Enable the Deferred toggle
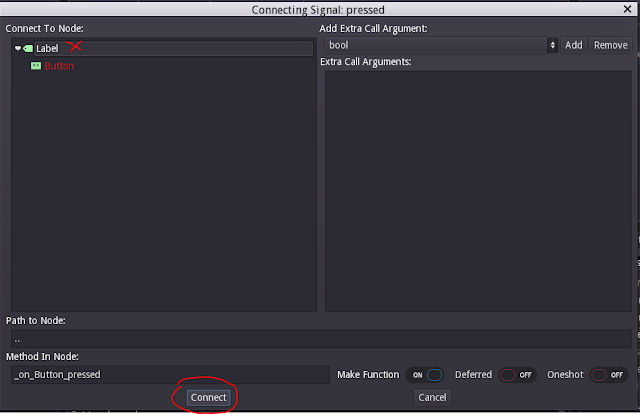Image resolution: width=640 pixels, height=414 pixels. coord(517,375)
